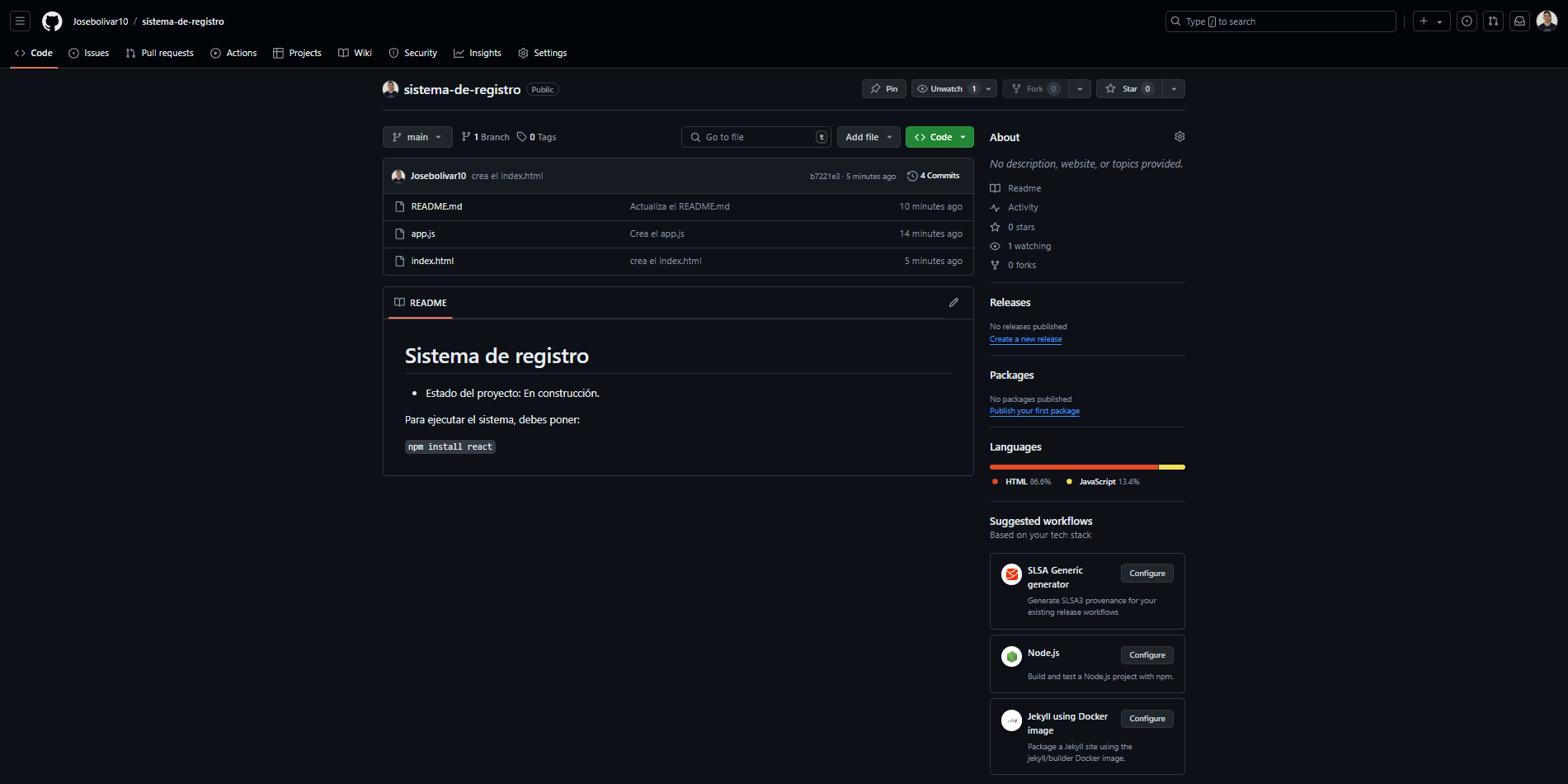Go to GitHub home via Octocat logo
The image size is (1568, 784).
pos(52,21)
